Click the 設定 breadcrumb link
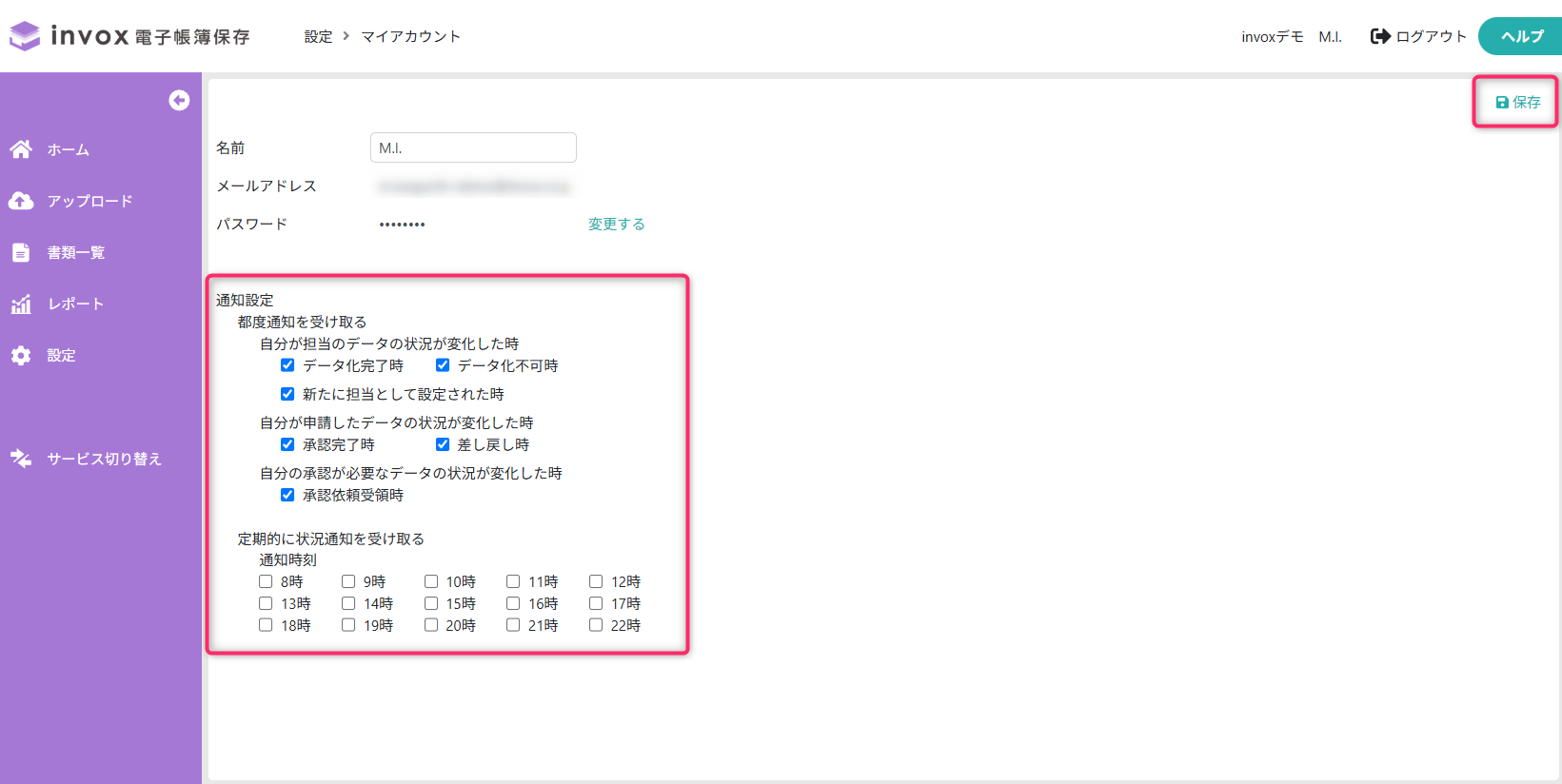The width and height of the screenshot is (1562, 784). 318,36
